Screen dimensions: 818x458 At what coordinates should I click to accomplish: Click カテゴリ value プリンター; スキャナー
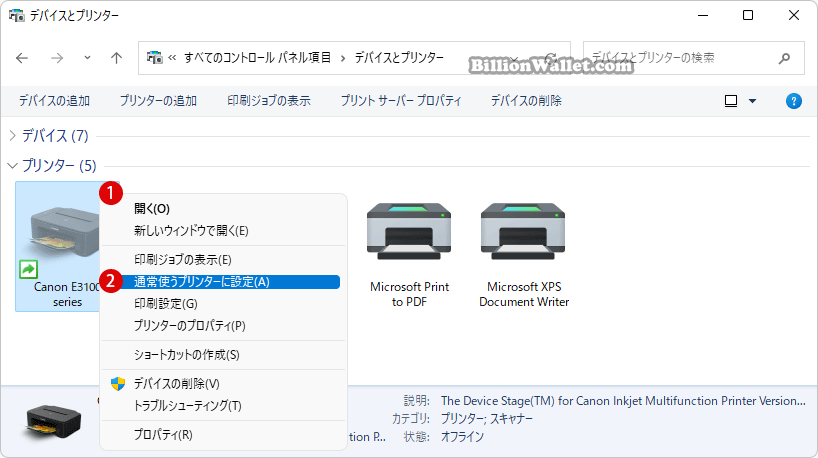pos(487,419)
